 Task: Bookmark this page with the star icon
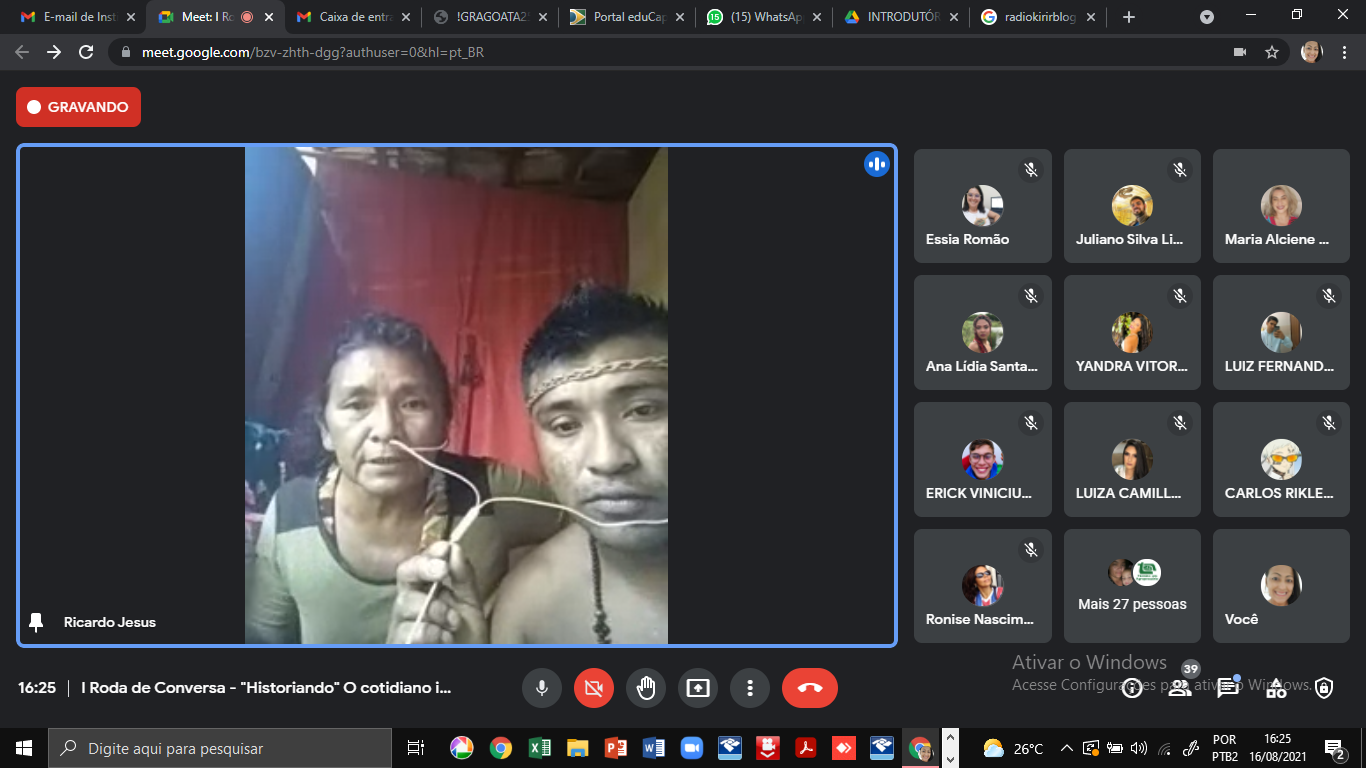(x=1272, y=52)
